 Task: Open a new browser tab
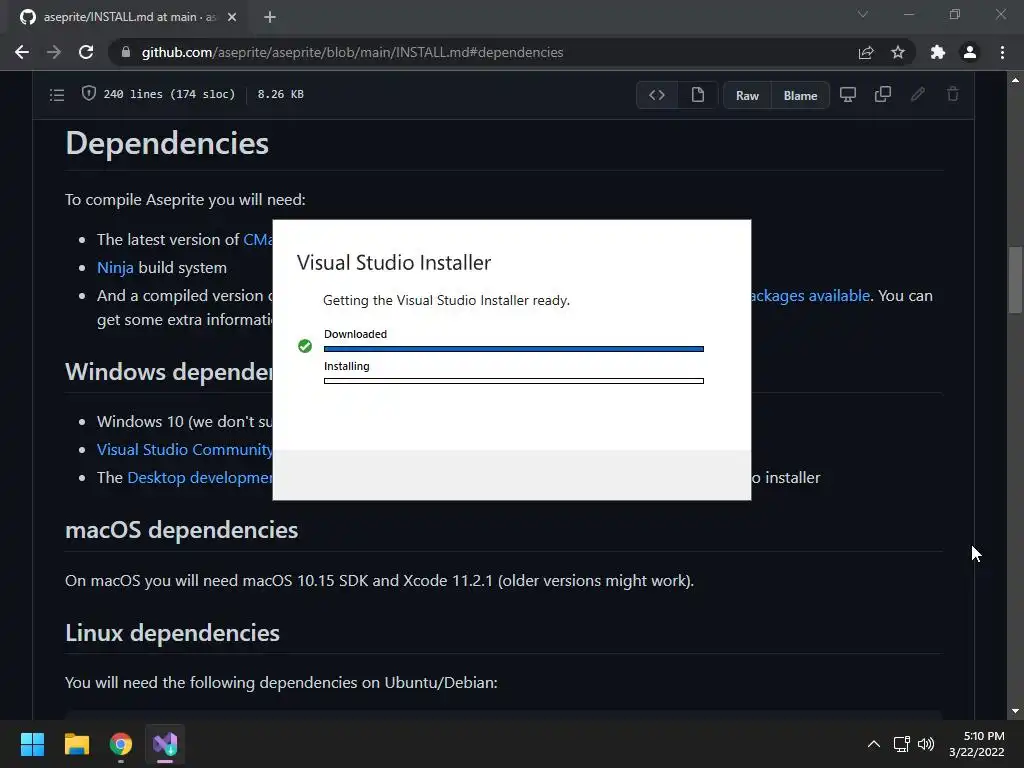coord(270,17)
